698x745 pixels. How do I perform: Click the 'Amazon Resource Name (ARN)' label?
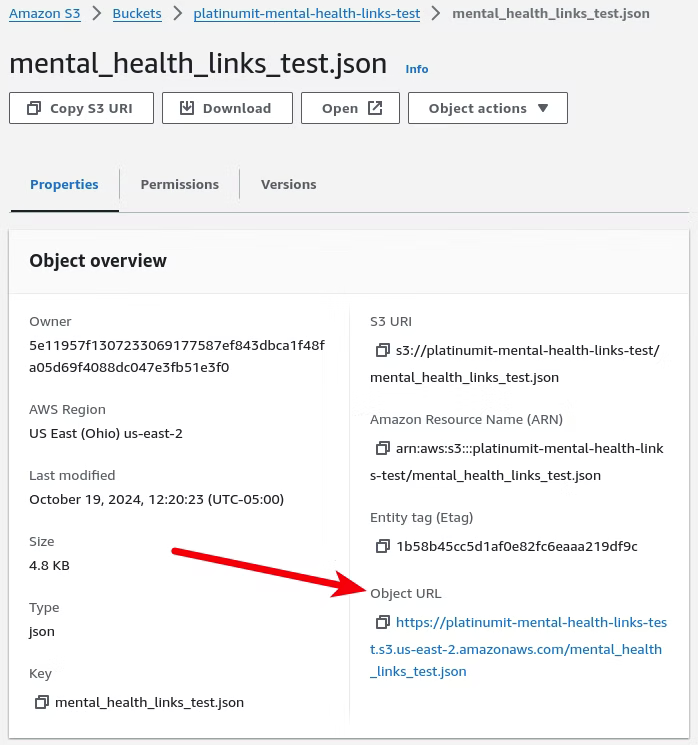pyautogui.click(x=466, y=420)
